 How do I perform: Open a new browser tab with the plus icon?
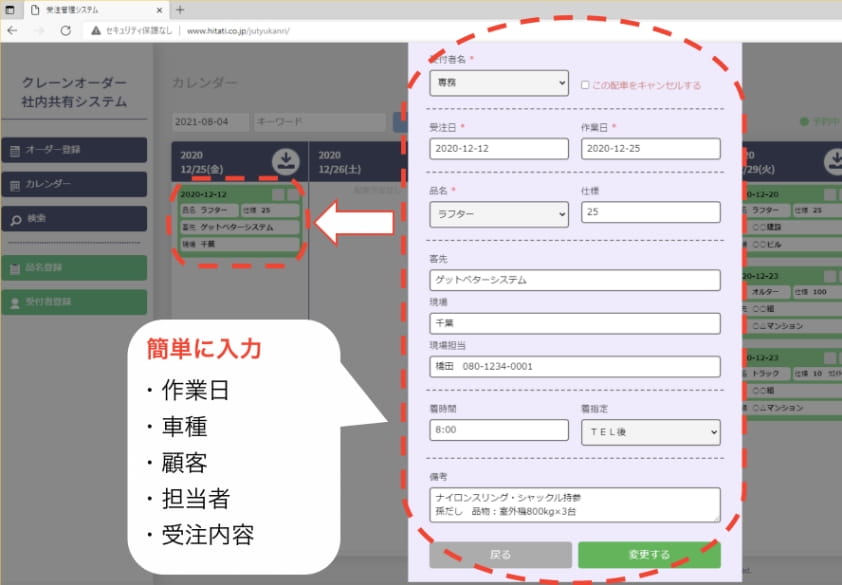177,11
